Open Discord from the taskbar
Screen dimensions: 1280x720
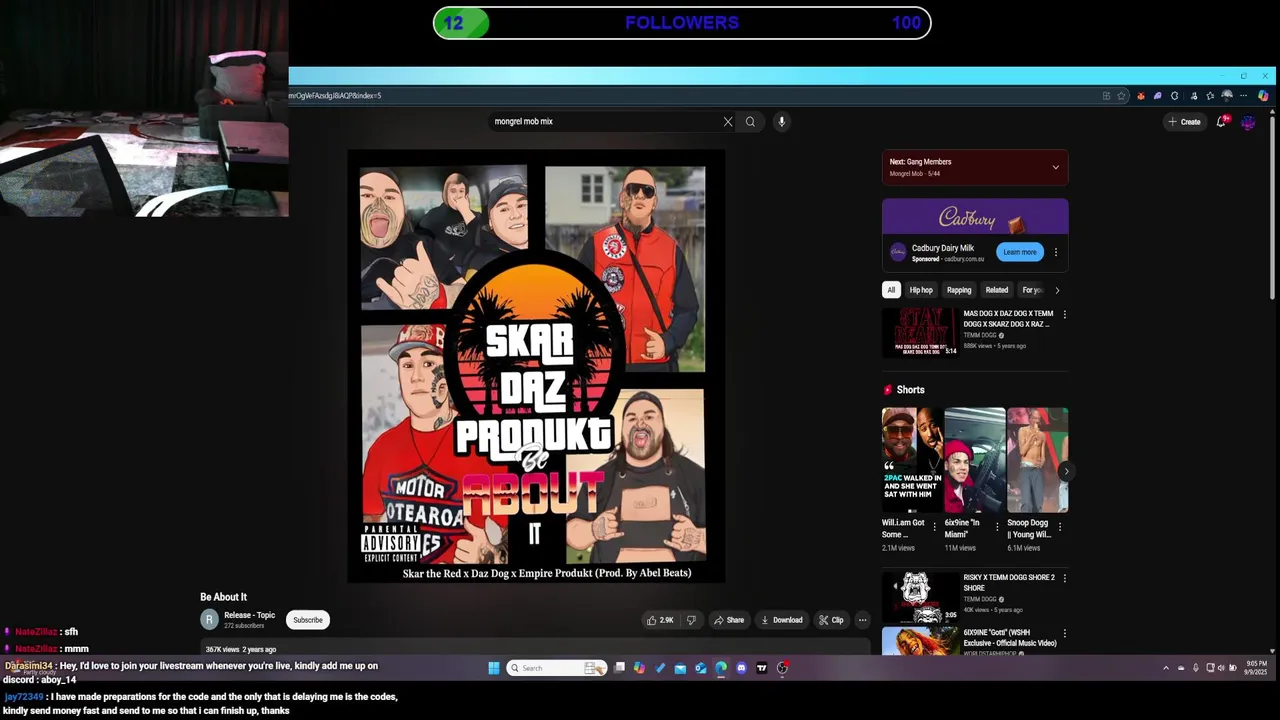point(741,668)
